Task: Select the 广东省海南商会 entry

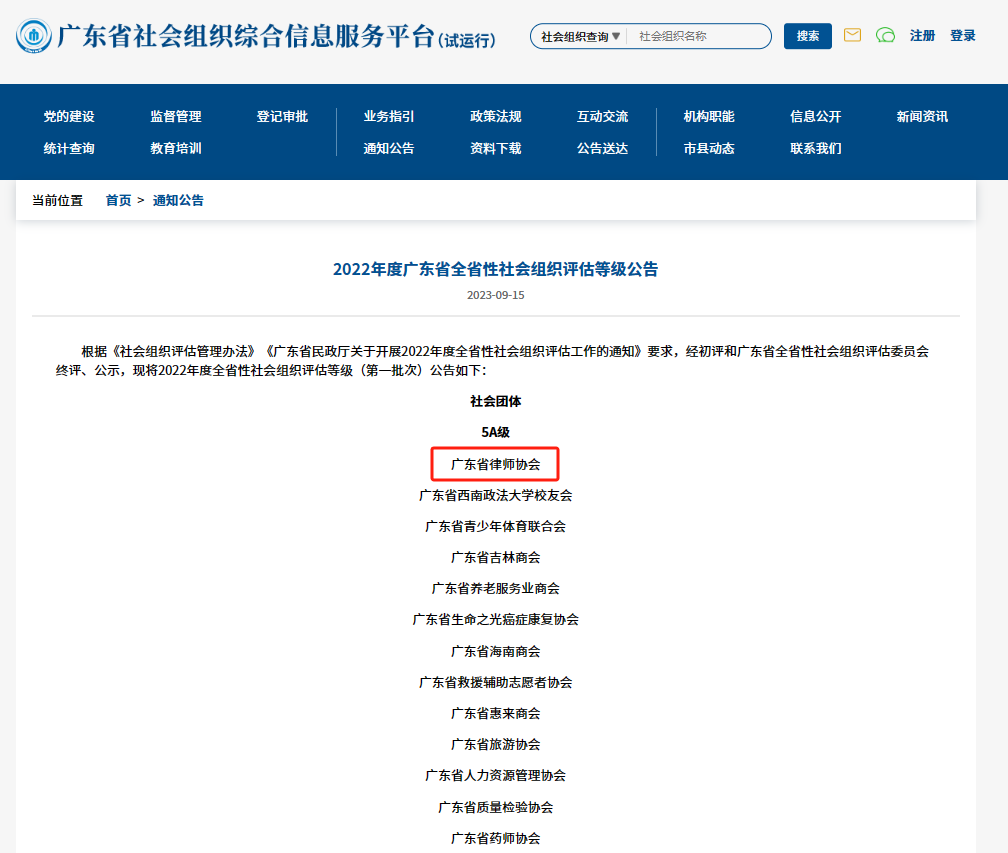Action: (496, 651)
